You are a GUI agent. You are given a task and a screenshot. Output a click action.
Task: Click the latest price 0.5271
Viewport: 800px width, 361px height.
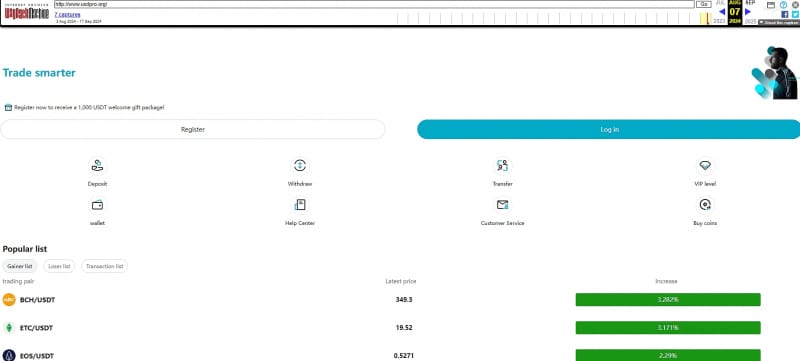pos(404,356)
